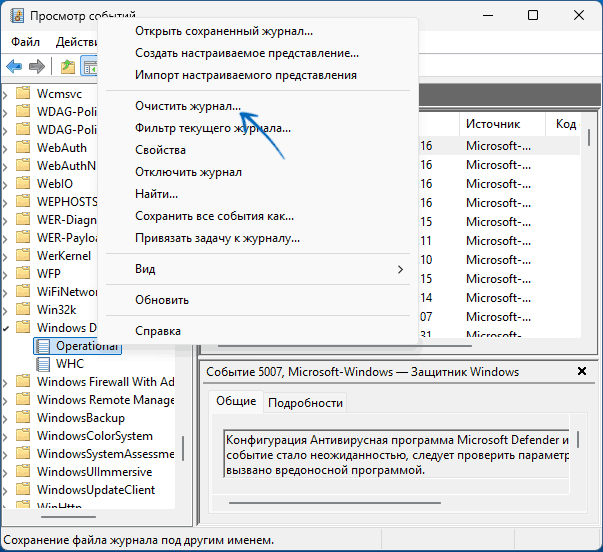
Task: Expand the WebAuth tree node
Action: coord(5,149)
